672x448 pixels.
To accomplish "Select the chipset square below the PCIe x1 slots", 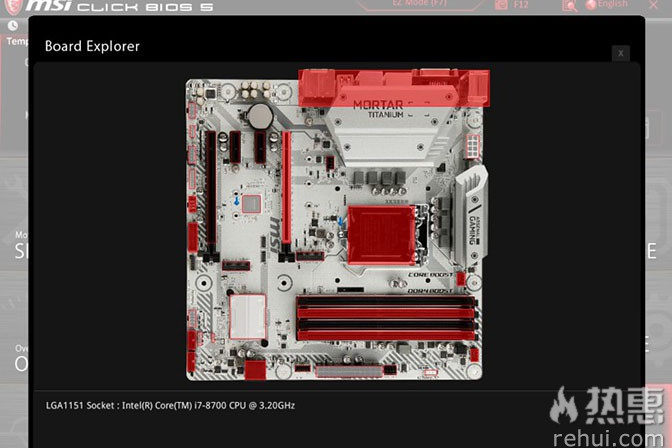I will point(252,204).
